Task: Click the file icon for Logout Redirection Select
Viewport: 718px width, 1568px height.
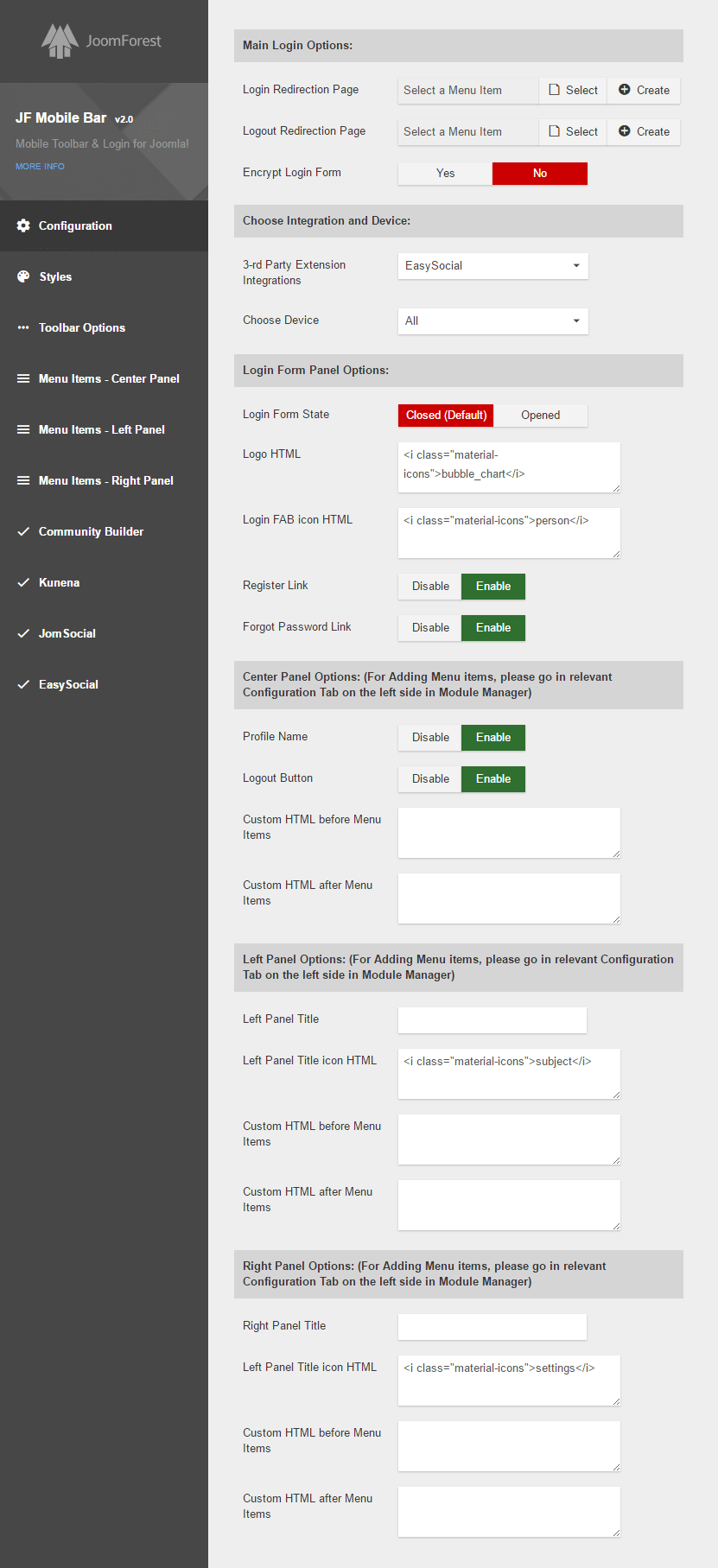Action: click(x=555, y=131)
